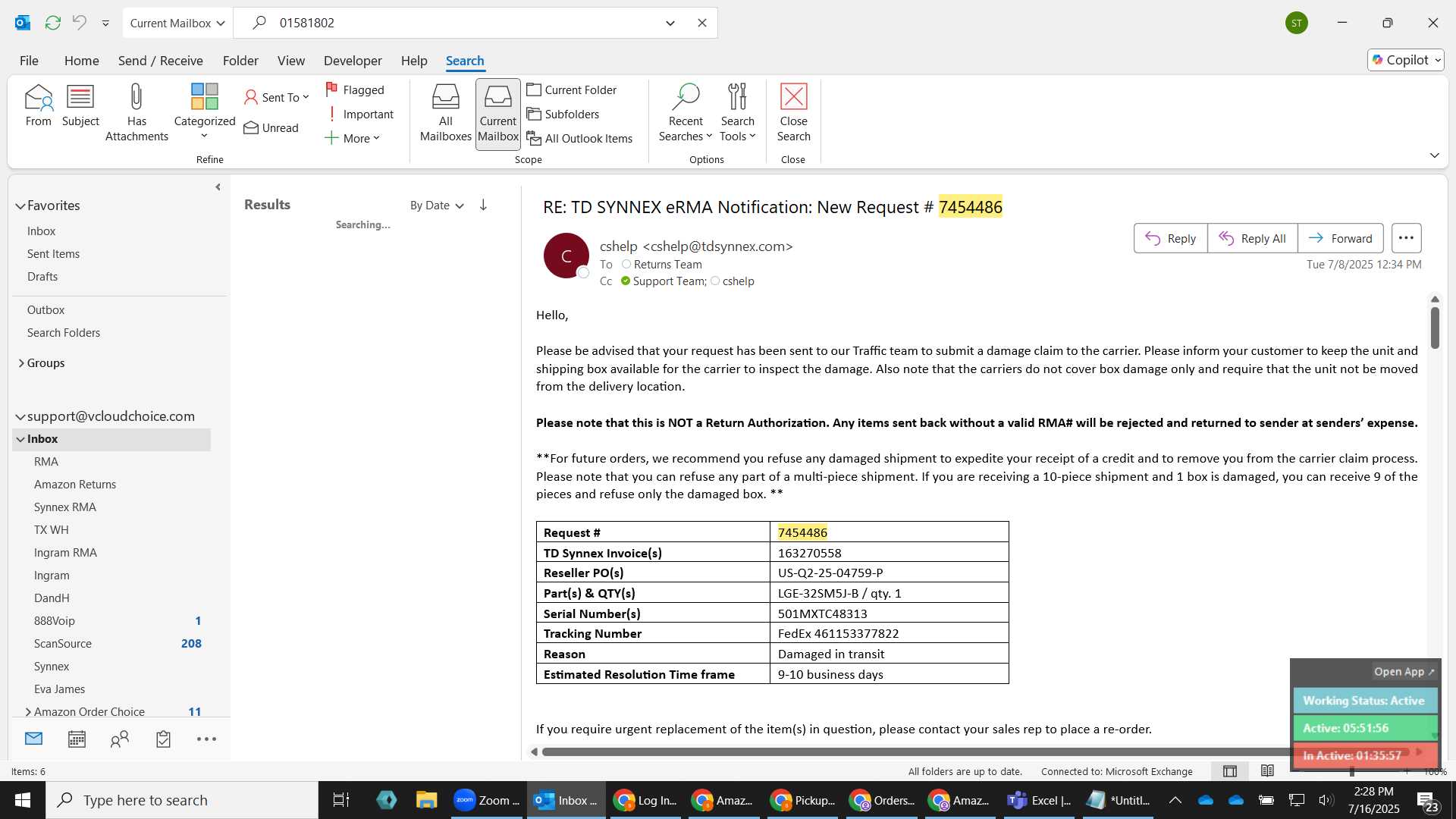Screen dimensions: 1456x819
Task: Collapse the folder pane arrow
Action: [218, 187]
